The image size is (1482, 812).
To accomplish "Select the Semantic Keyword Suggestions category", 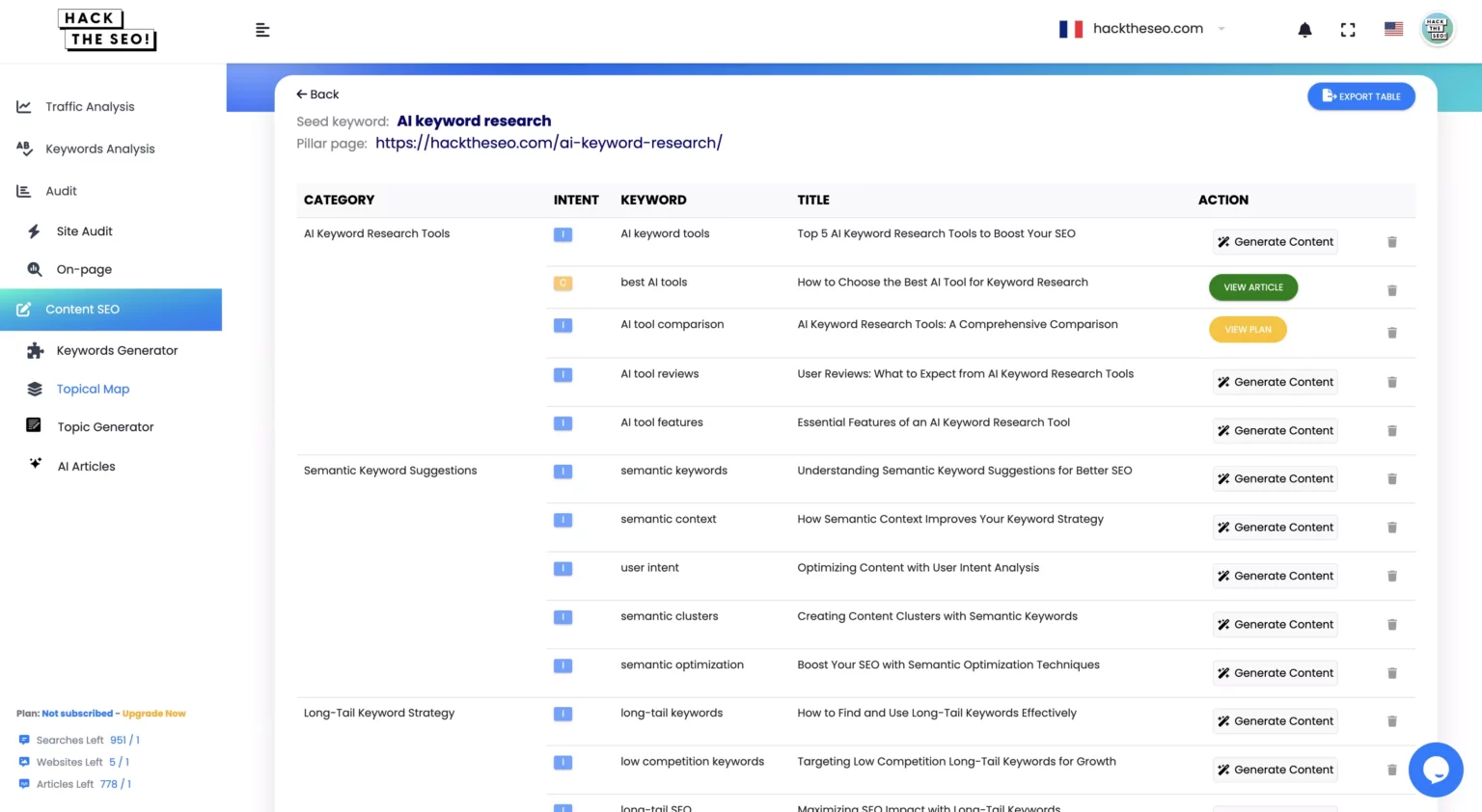I will pyautogui.click(x=390, y=471).
